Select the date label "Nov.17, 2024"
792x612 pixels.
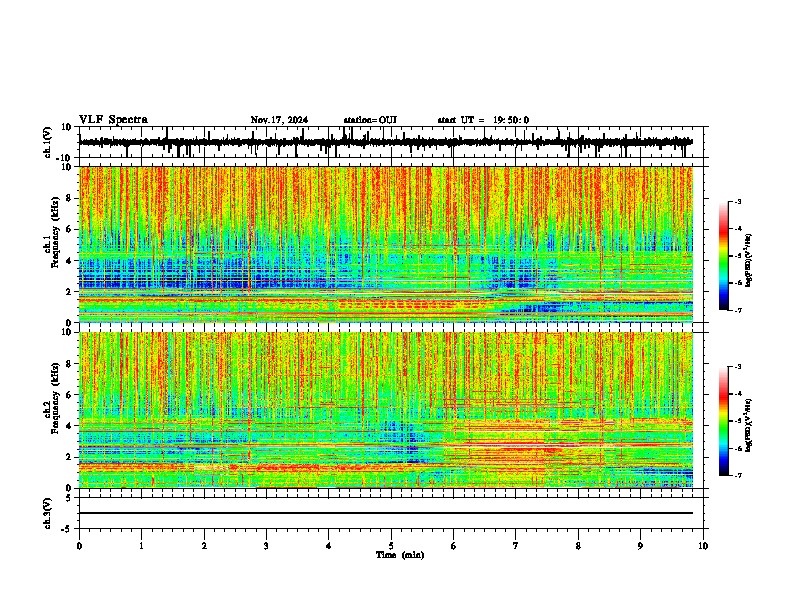coord(279,120)
